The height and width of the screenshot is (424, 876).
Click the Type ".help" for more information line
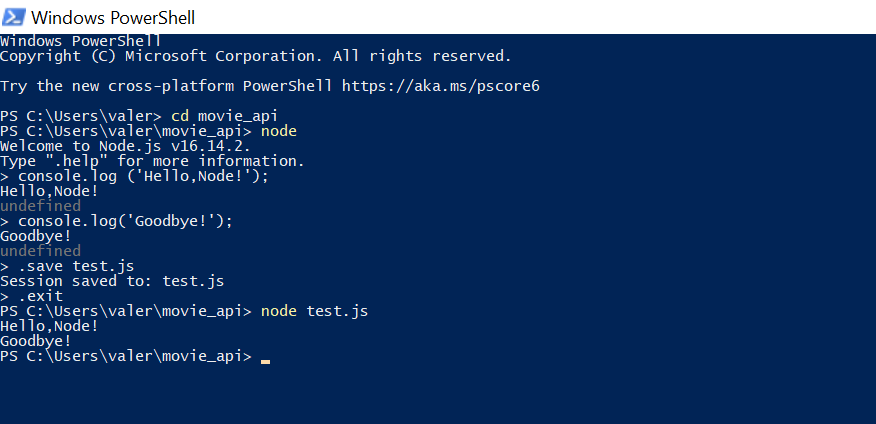152,161
